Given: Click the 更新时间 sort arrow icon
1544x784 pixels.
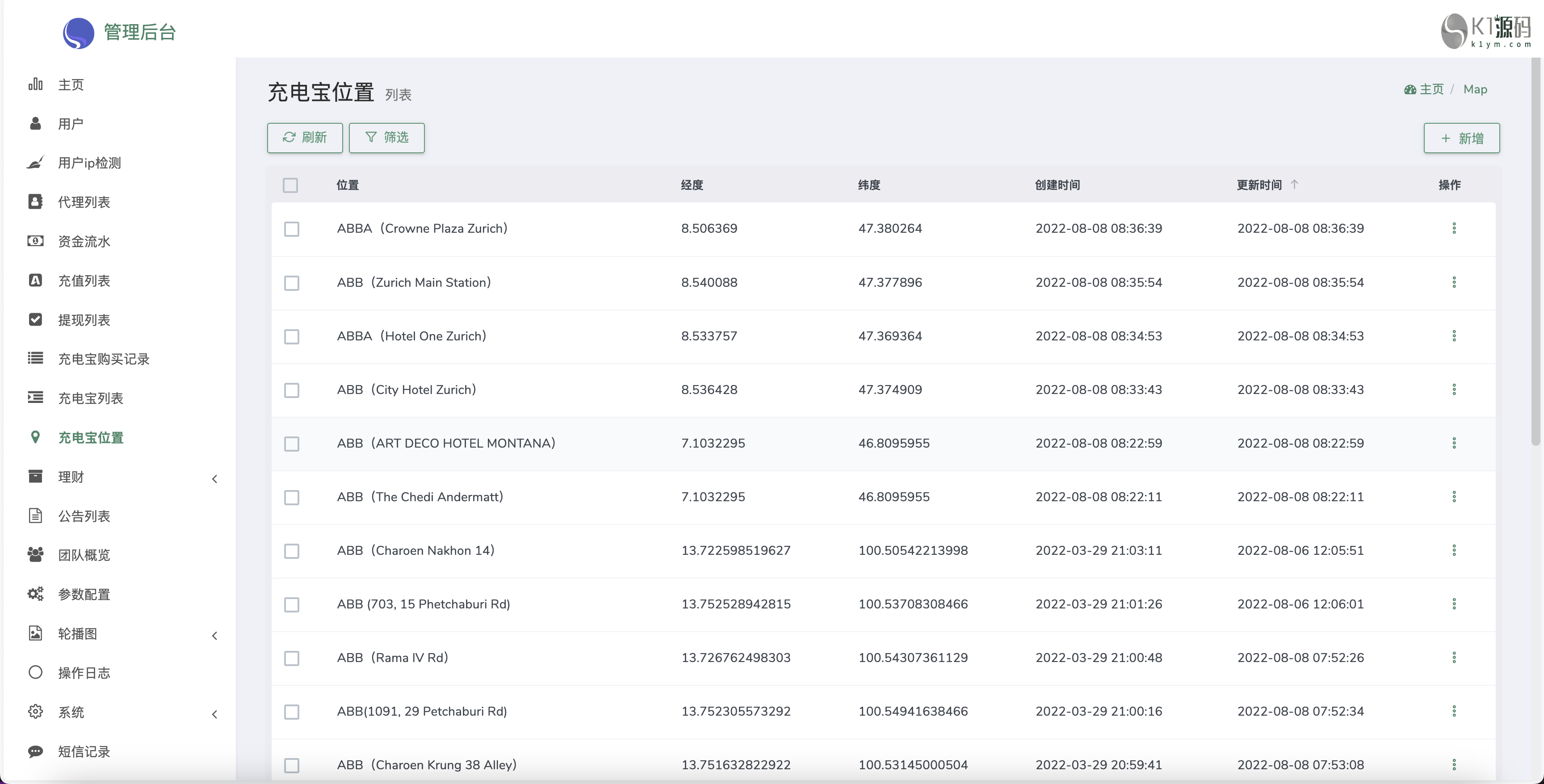Looking at the screenshot, I should 1294,184.
